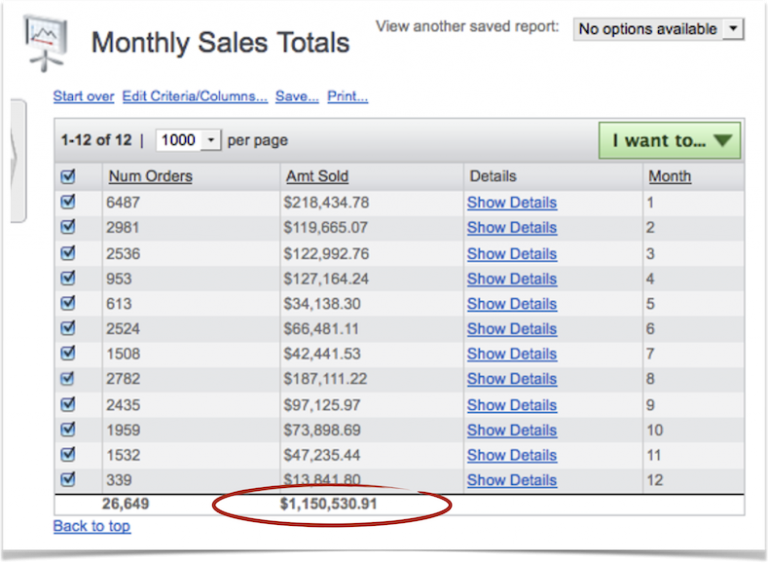Expand the collapsed left side panel handle
Screen dimensions: 768x563
(14, 160)
